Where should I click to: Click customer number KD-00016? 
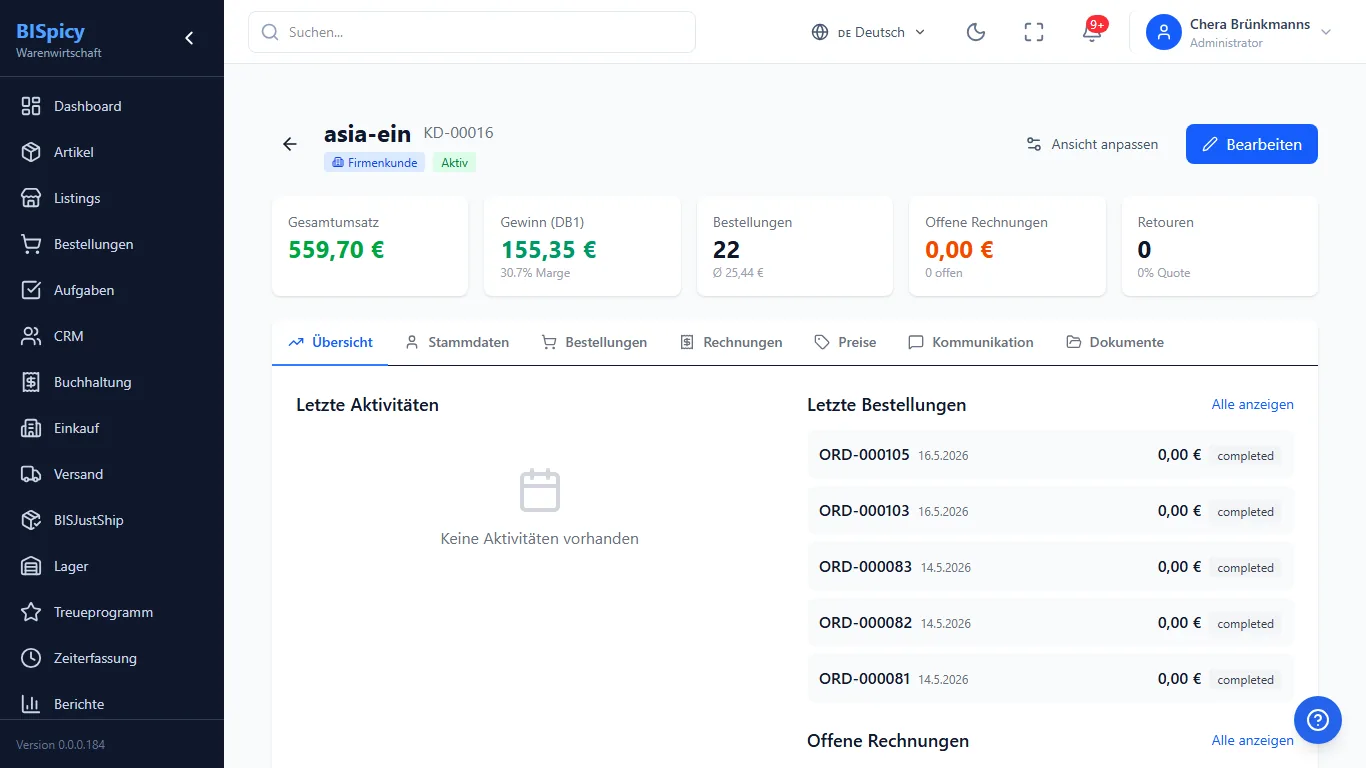click(x=458, y=133)
